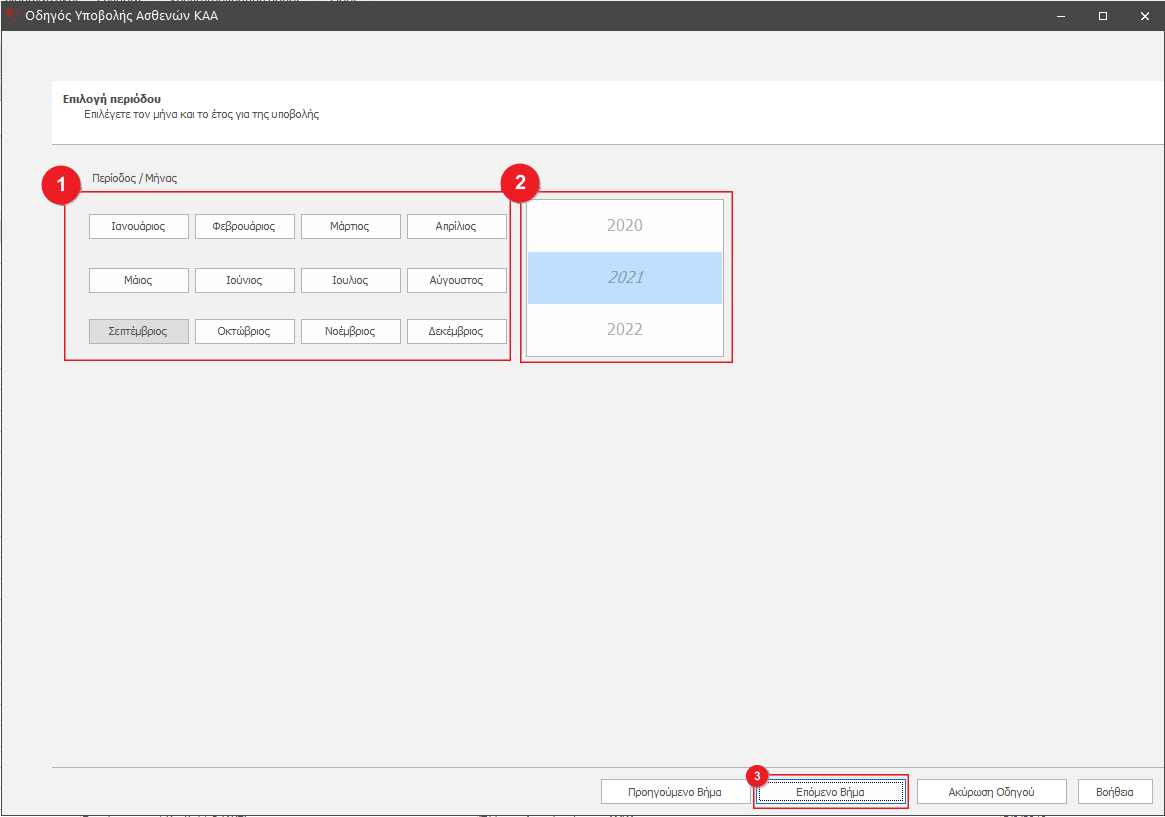1165x817 pixels.
Task: Click the Απρίλιος month button
Action: pyautogui.click(x=456, y=227)
